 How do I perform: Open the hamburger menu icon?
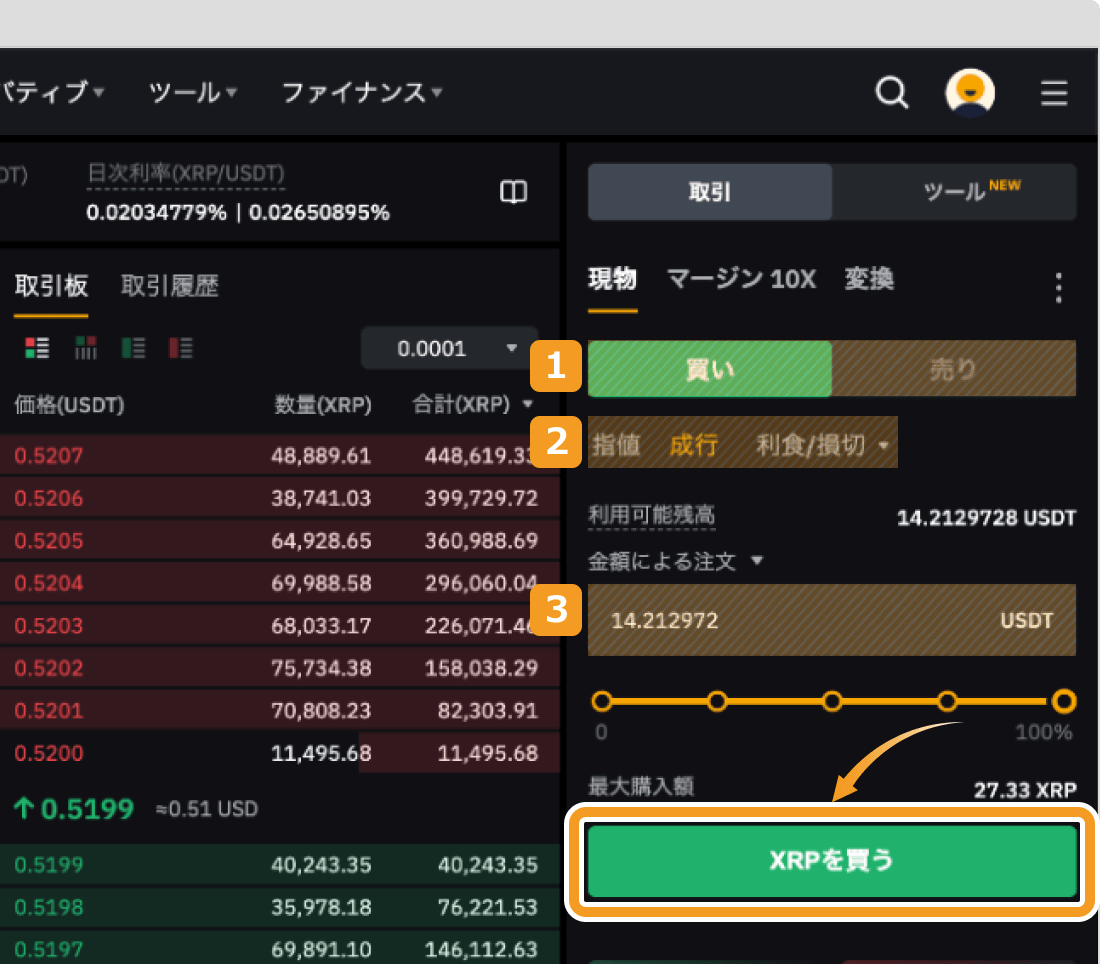click(1054, 93)
